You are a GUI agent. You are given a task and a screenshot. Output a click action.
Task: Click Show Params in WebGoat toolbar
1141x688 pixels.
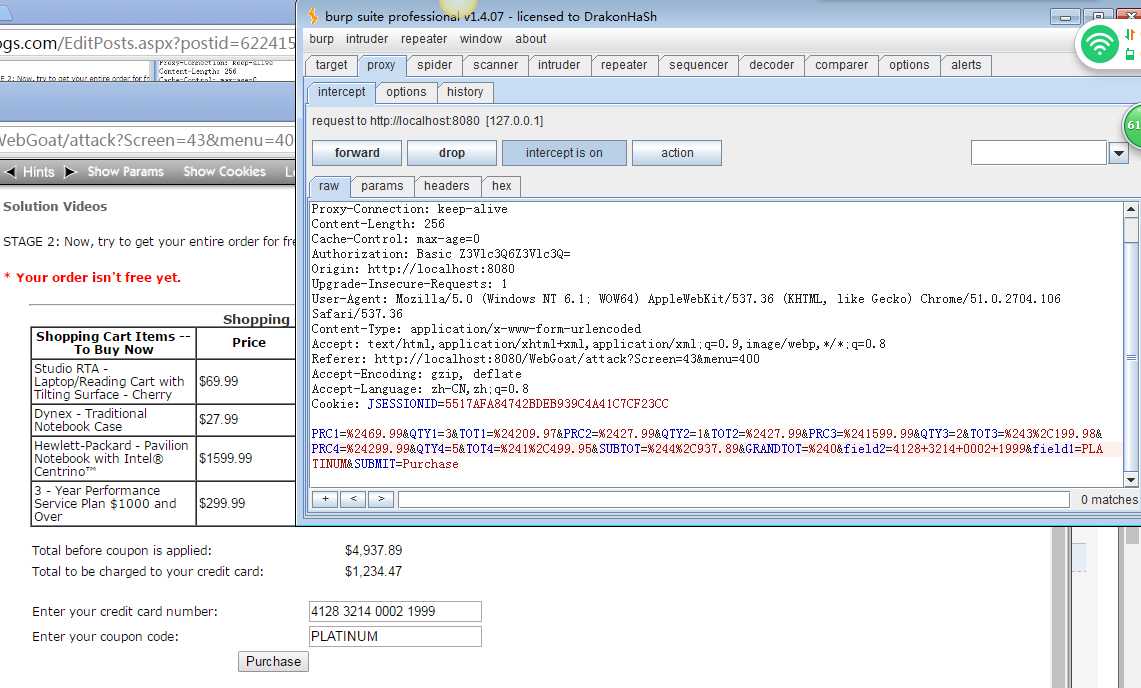point(125,172)
